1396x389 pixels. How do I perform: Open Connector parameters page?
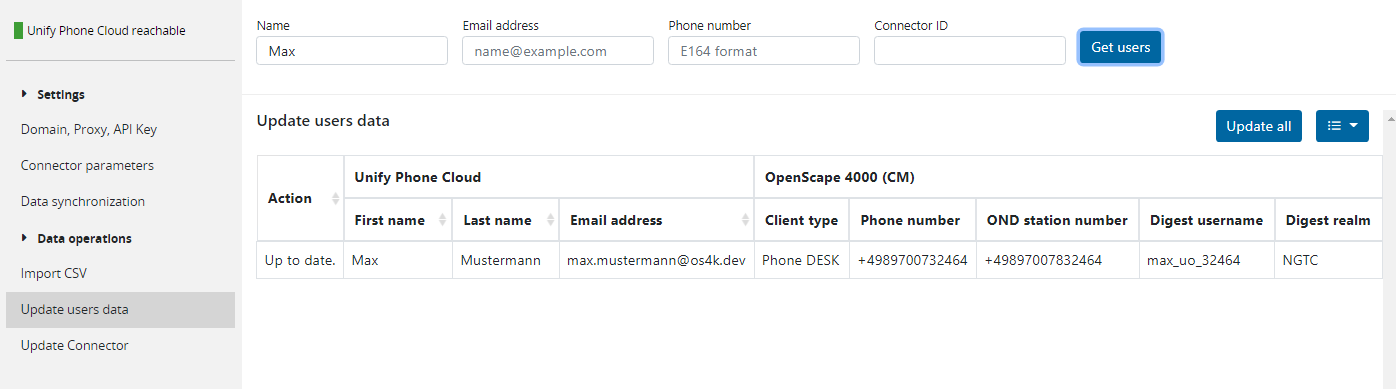[x=87, y=166]
